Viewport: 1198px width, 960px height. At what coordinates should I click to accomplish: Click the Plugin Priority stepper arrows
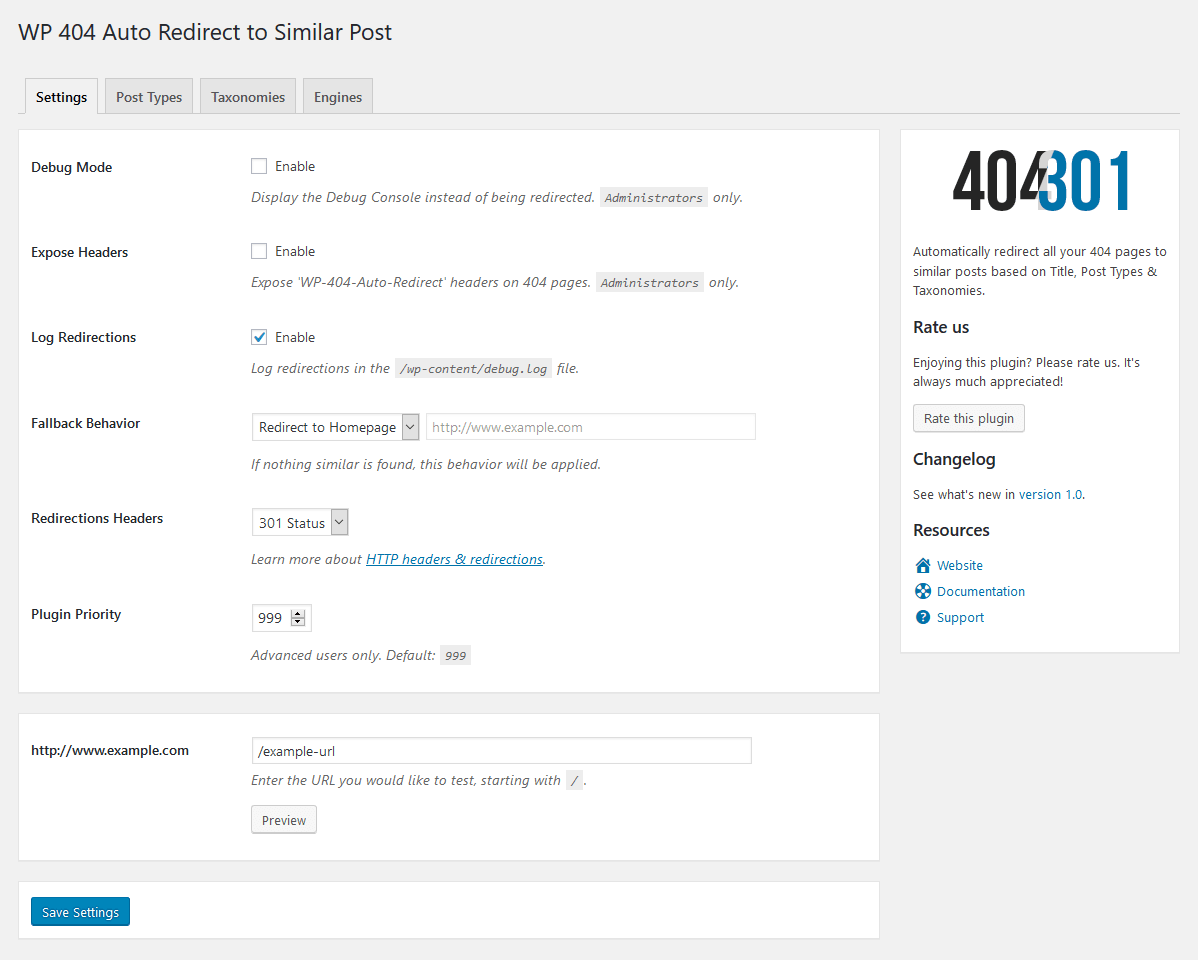tap(298, 618)
